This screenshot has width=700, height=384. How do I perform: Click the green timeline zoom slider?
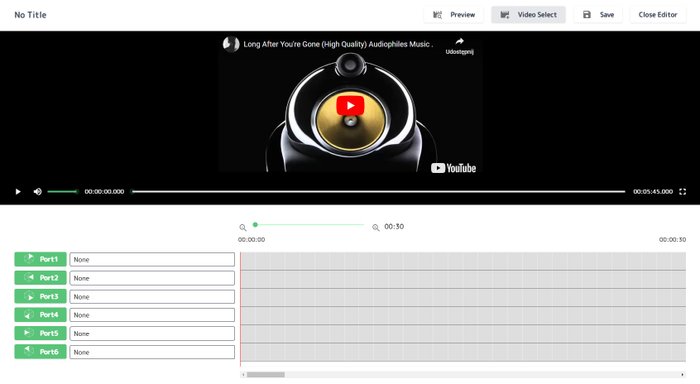pyautogui.click(x=309, y=225)
